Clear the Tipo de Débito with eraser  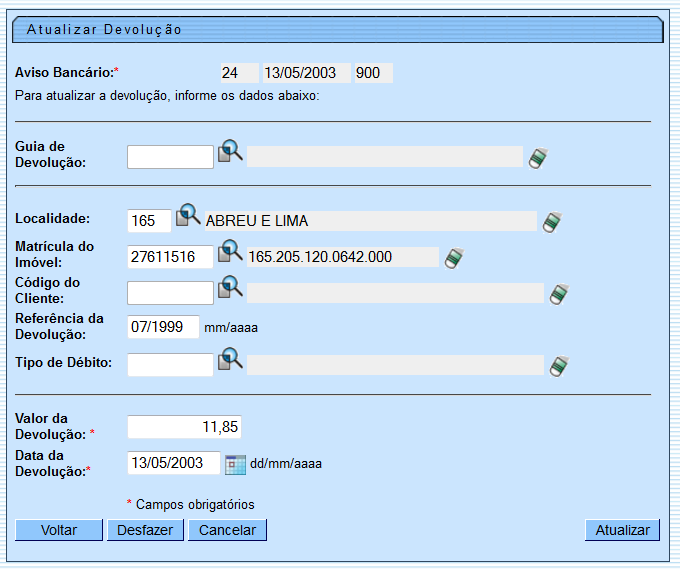click(559, 366)
